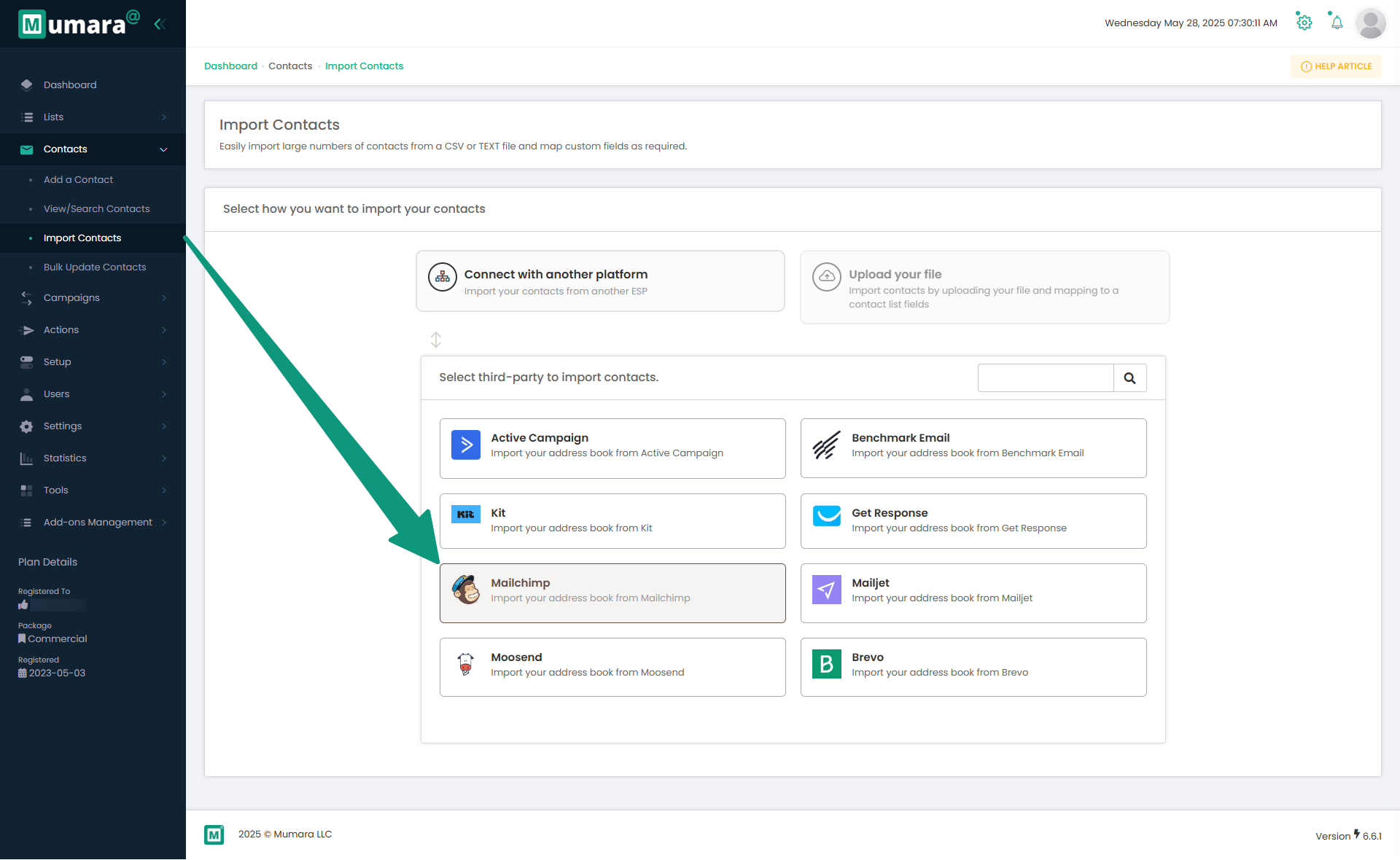This screenshot has width=1400, height=860.
Task: Click the Actions paper-plane icon
Action: (27, 330)
